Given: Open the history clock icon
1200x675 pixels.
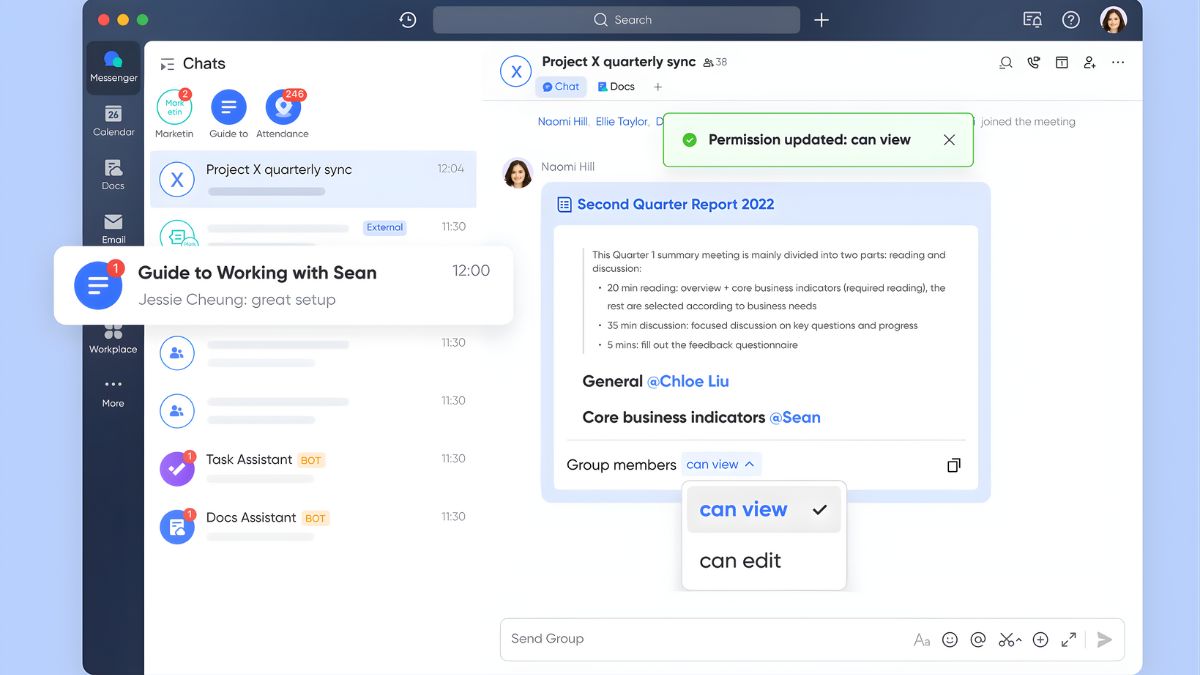Looking at the screenshot, I should [x=407, y=20].
